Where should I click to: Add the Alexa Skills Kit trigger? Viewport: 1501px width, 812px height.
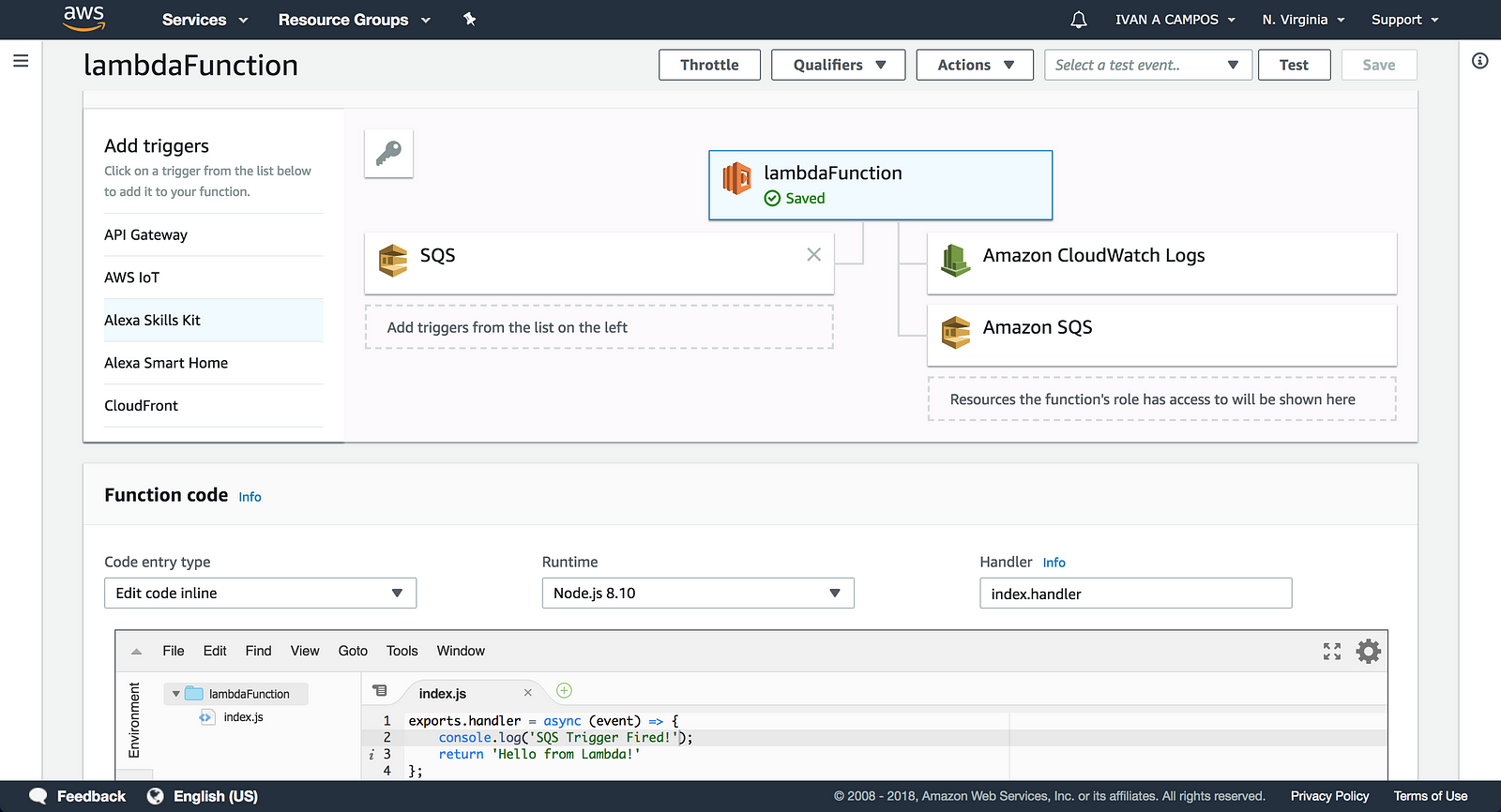click(x=213, y=320)
